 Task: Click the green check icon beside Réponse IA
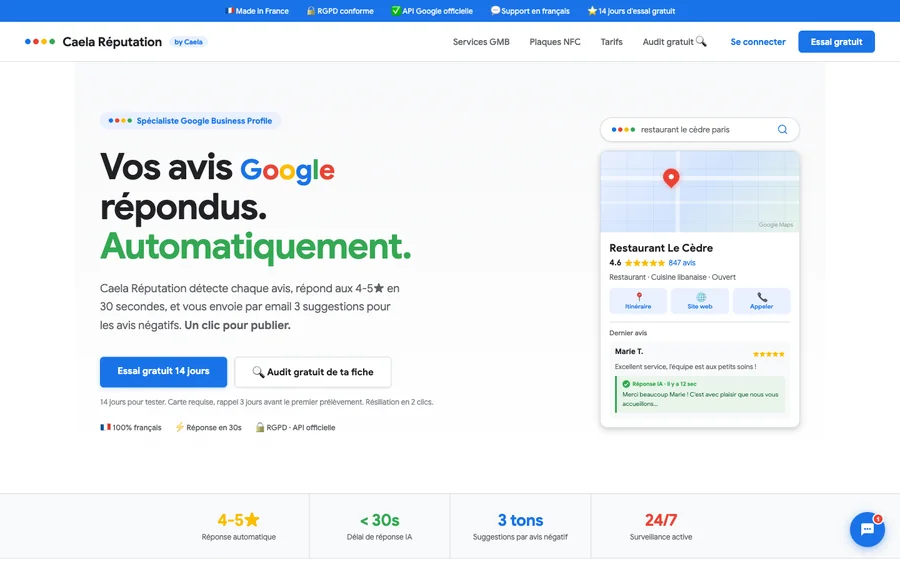626,384
